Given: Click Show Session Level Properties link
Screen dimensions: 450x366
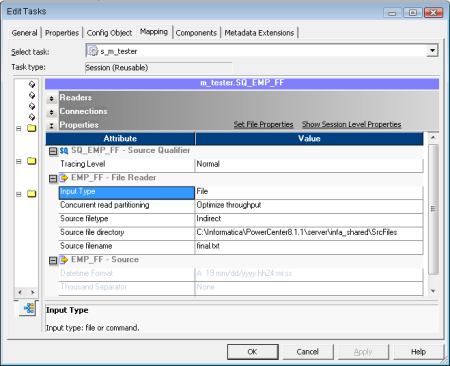Looking at the screenshot, I should [x=351, y=124].
